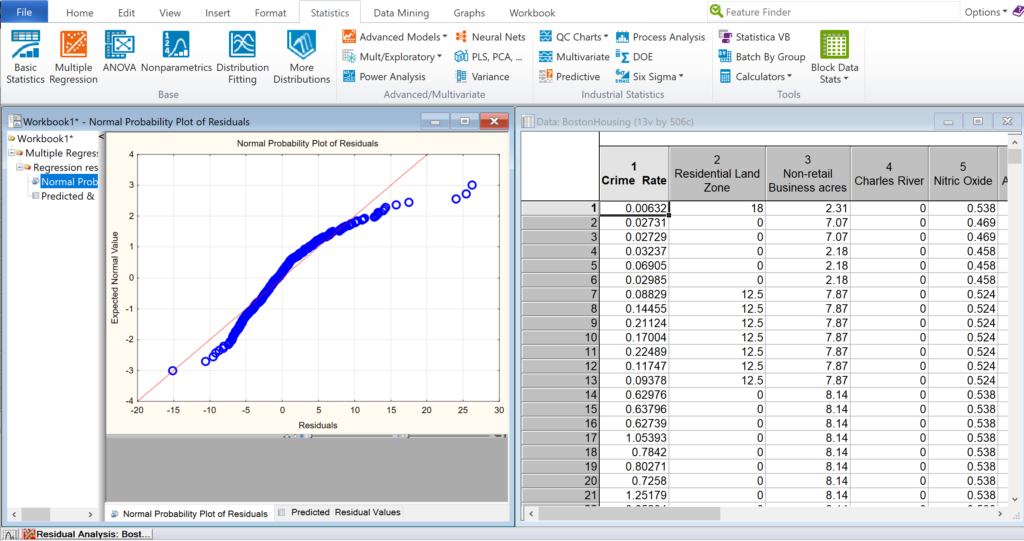Screen dimensions: 1024x541
Task: Open Process Analysis tool
Action: [661, 37]
